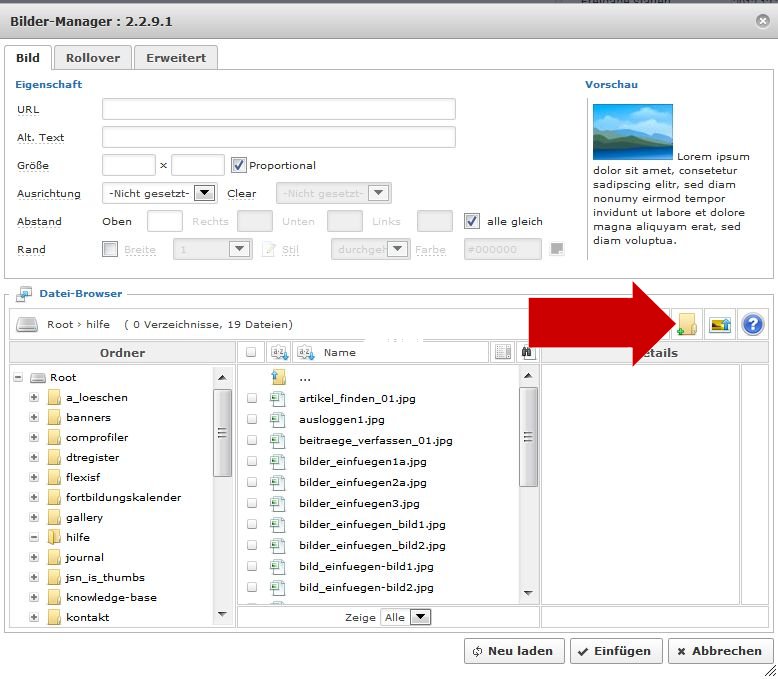Click the Neu laden button
778x679 pixels.
[x=514, y=651]
